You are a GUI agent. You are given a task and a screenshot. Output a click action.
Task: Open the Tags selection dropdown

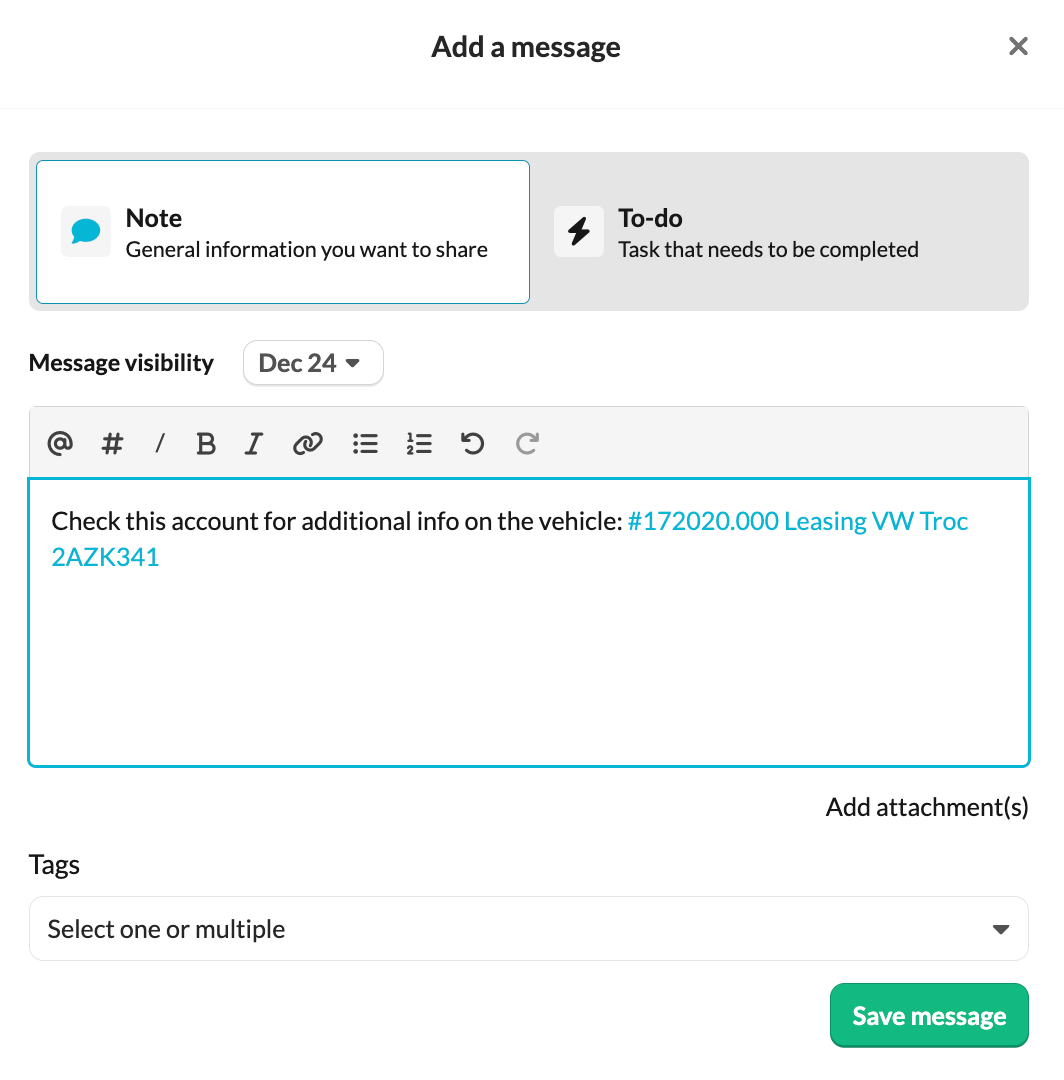pos(528,928)
